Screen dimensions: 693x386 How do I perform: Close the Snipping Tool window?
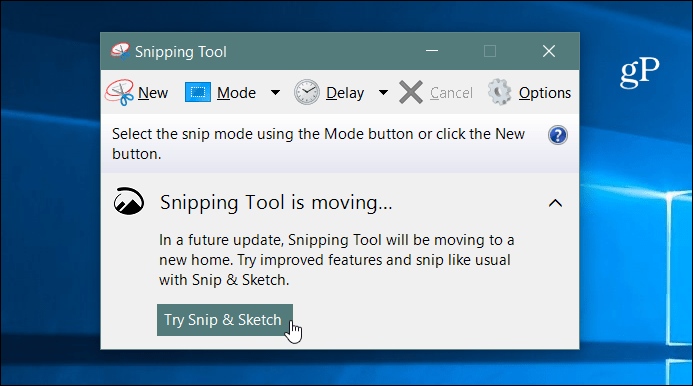pos(549,51)
